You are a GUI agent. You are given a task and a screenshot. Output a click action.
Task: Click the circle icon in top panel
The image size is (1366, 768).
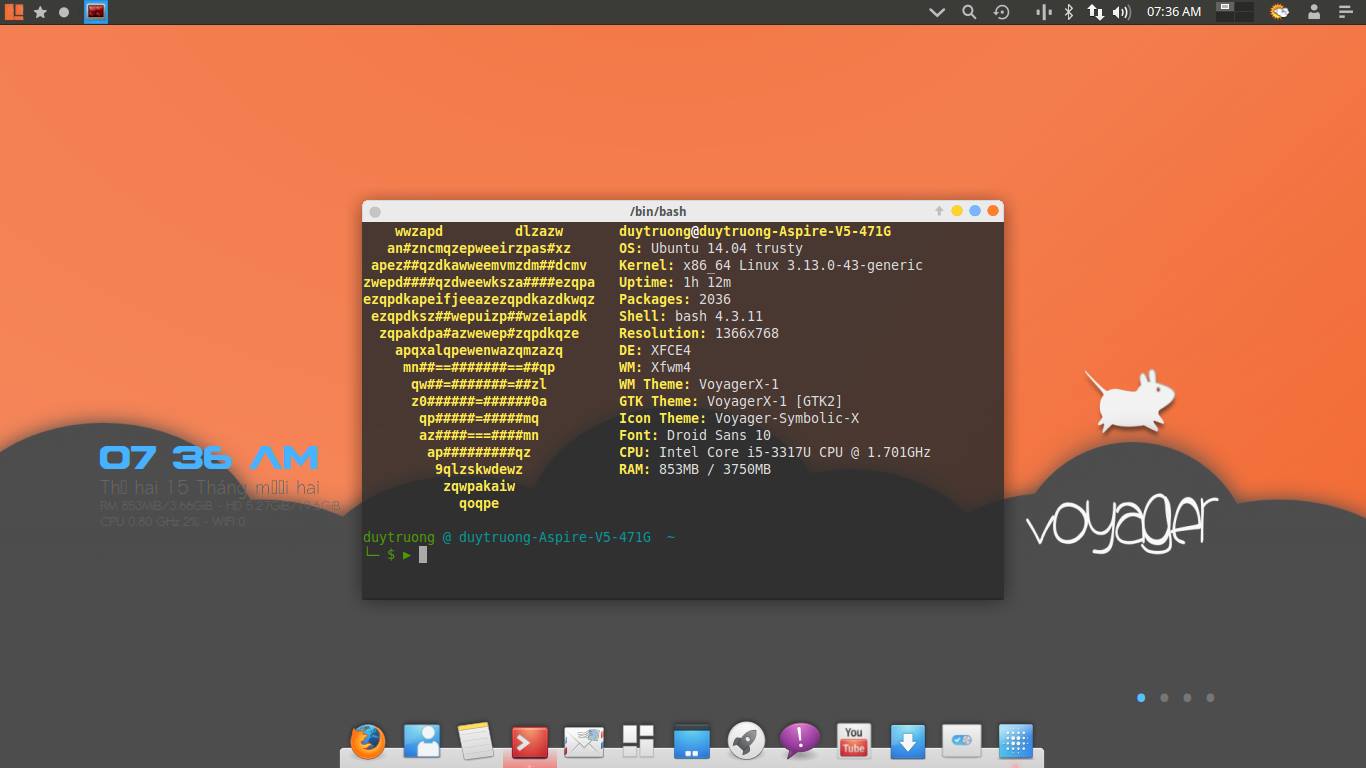click(65, 12)
